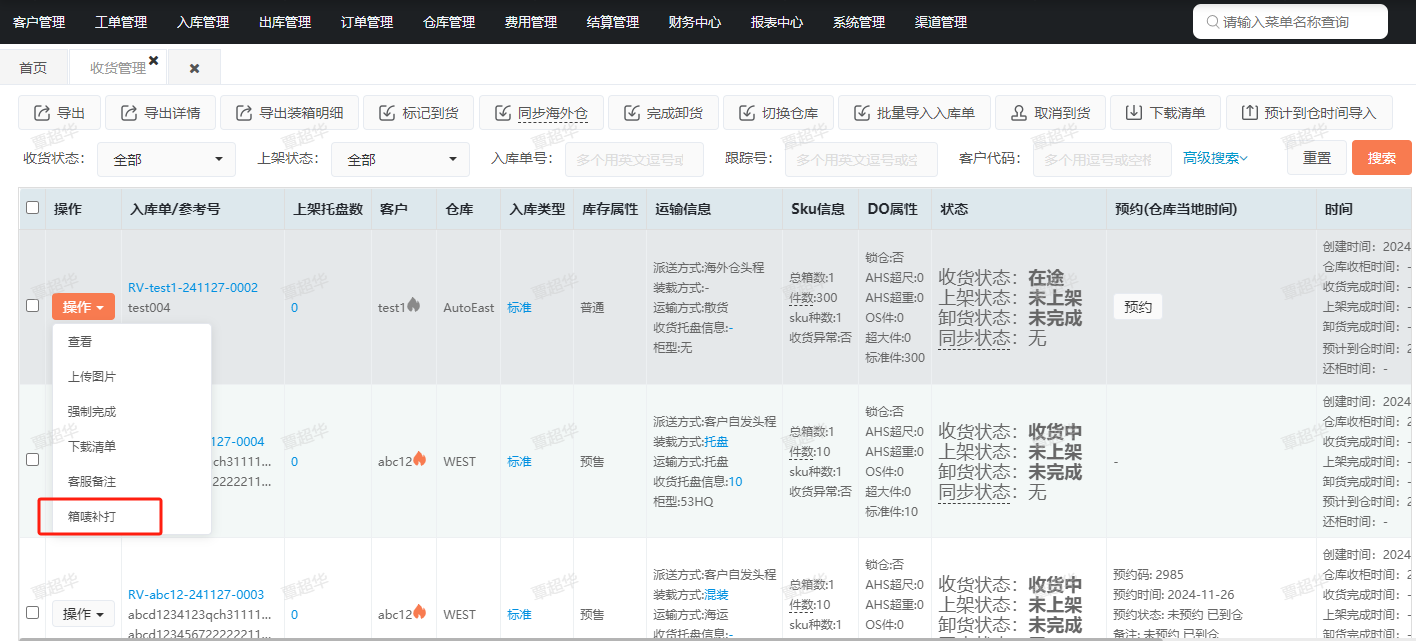Close the untitled empty tab
1416x641 pixels.
pyautogui.click(x=194, y=68)
